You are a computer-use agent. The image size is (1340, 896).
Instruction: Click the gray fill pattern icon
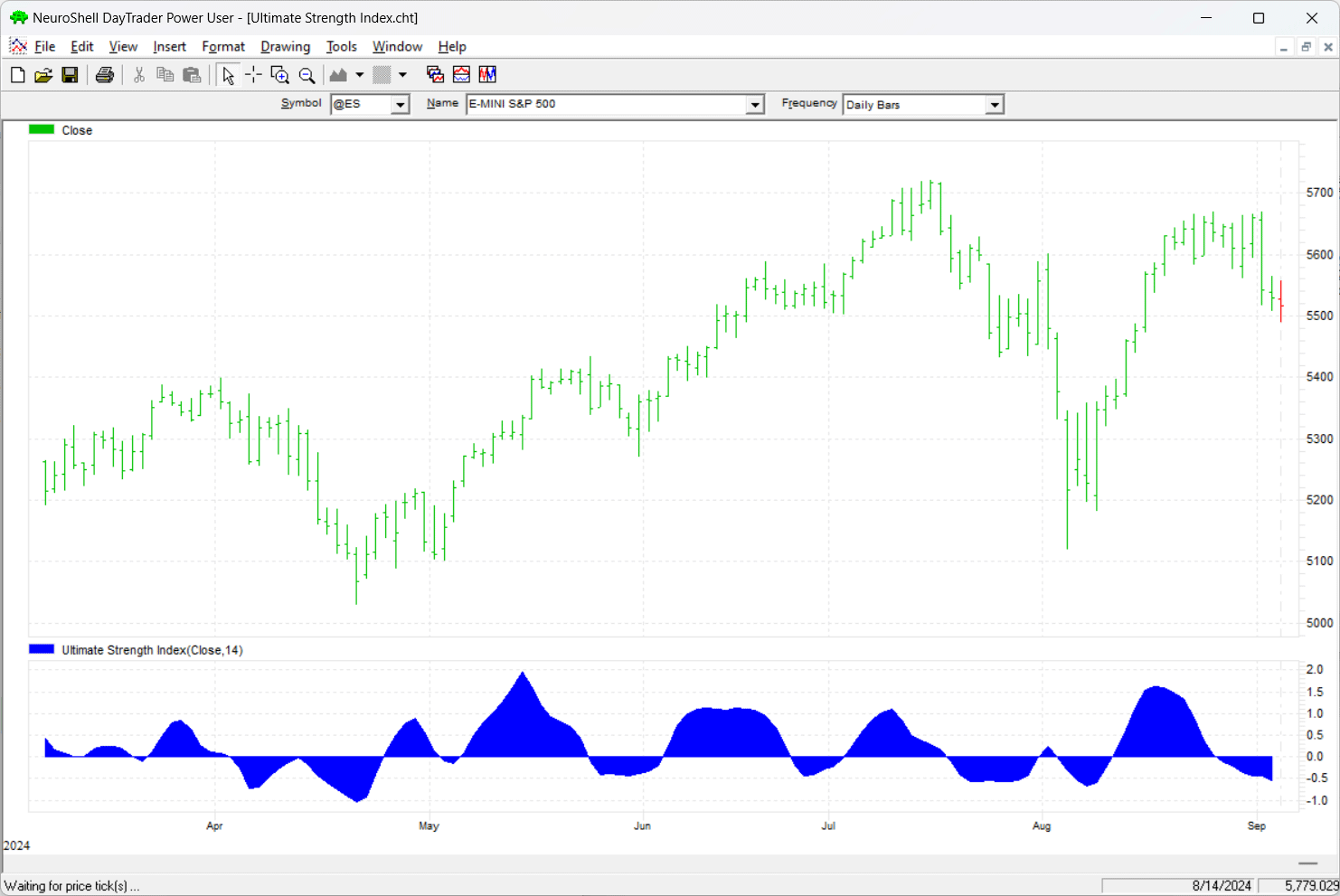tap(382, 75)
